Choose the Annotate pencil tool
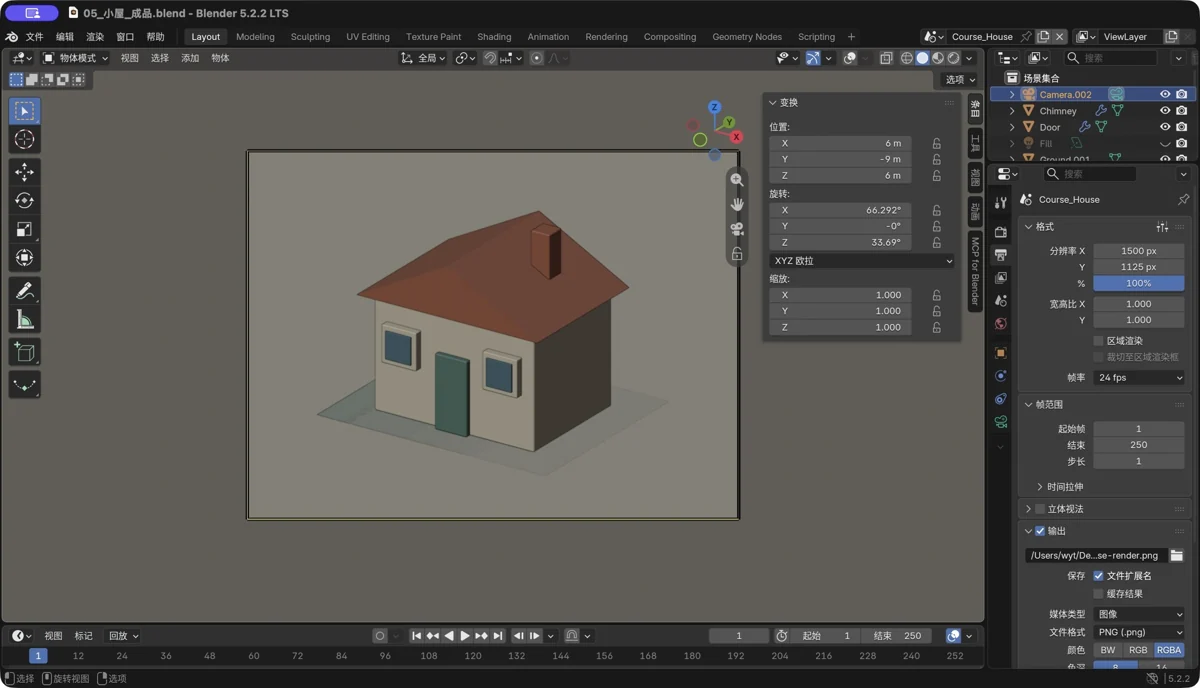Image resolution: width=1200 pixels, height=688 pixels. [25, 291]
